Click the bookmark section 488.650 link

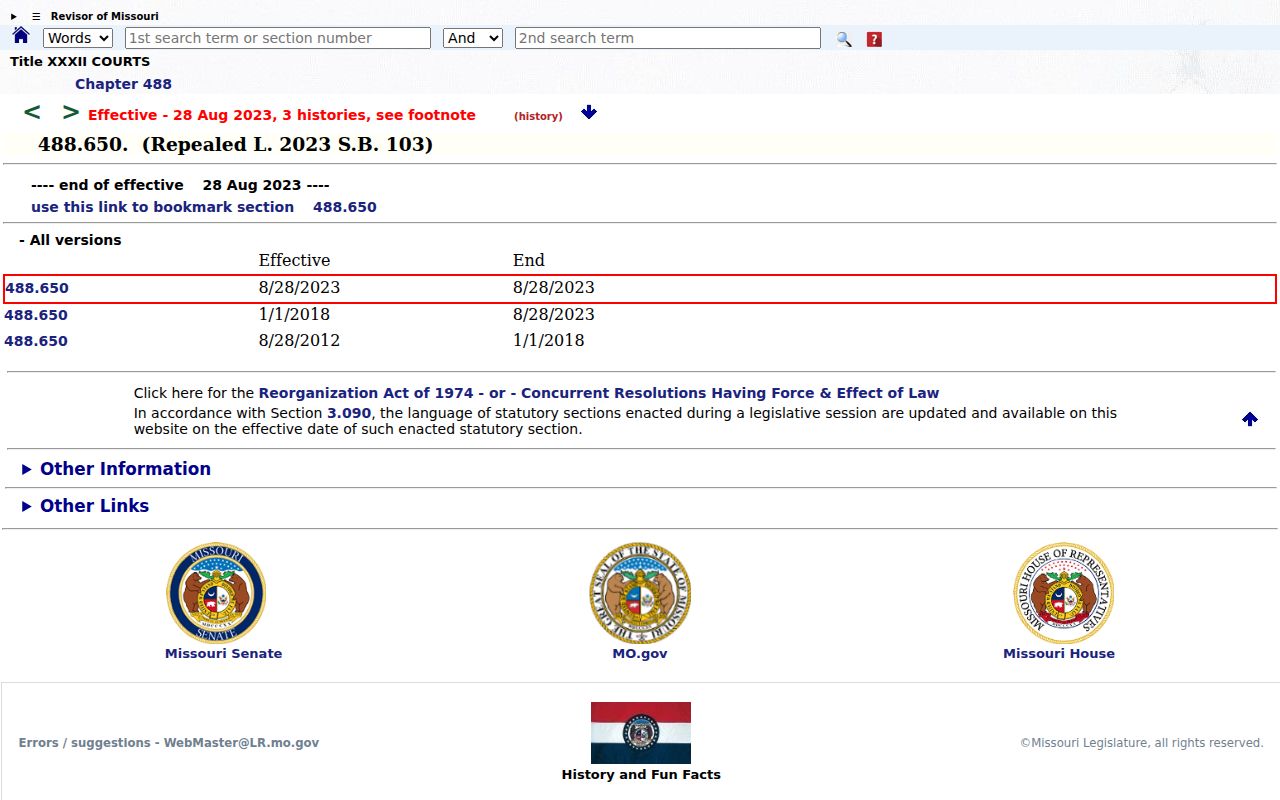[x=204, y=207]
